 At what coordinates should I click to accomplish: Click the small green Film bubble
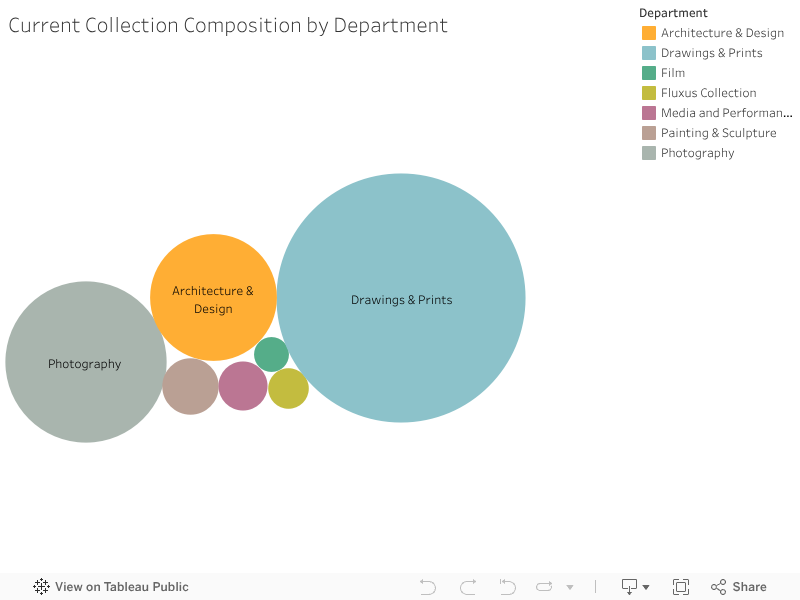271,354
